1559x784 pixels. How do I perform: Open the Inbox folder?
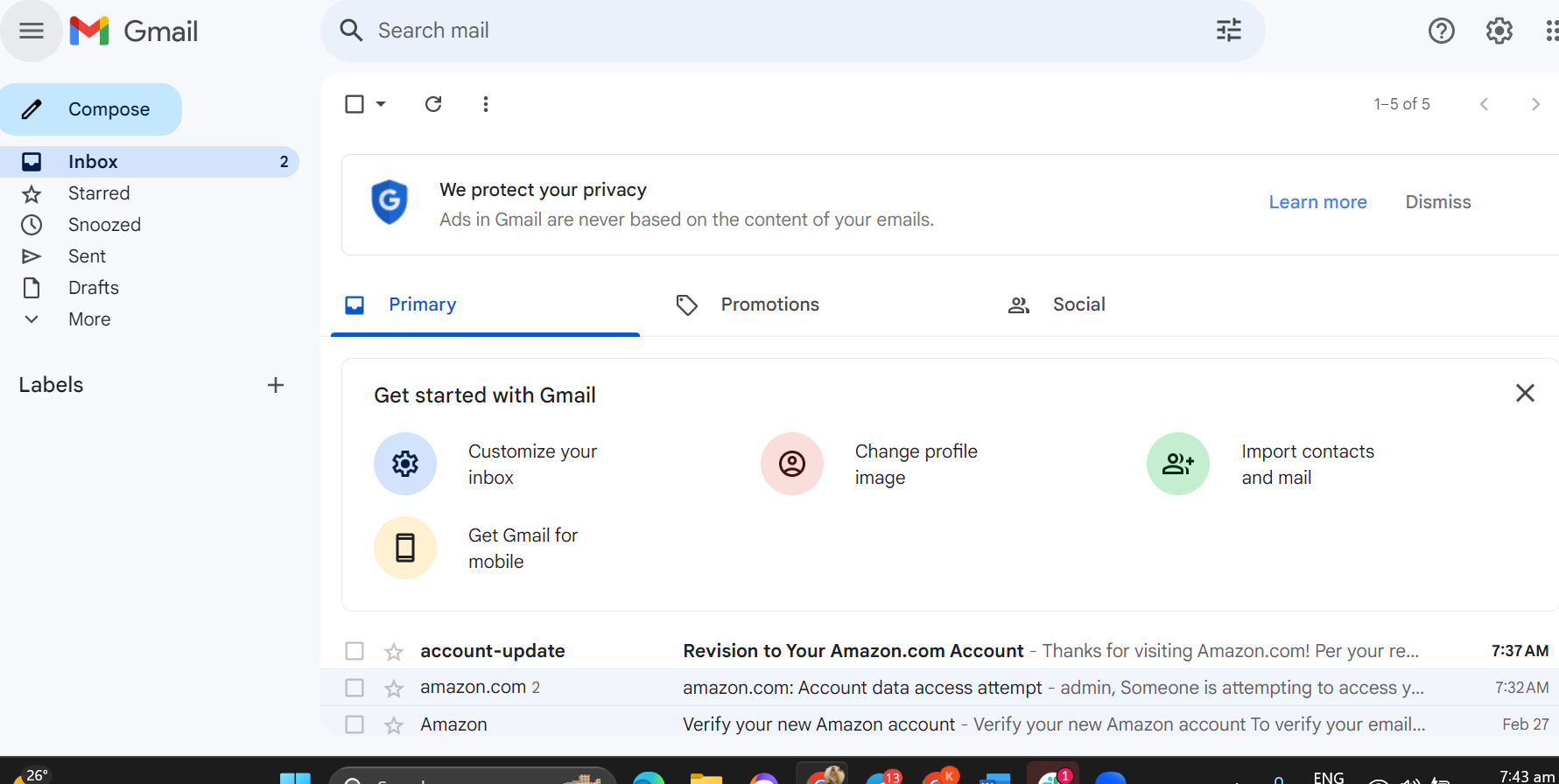point(149,162)
